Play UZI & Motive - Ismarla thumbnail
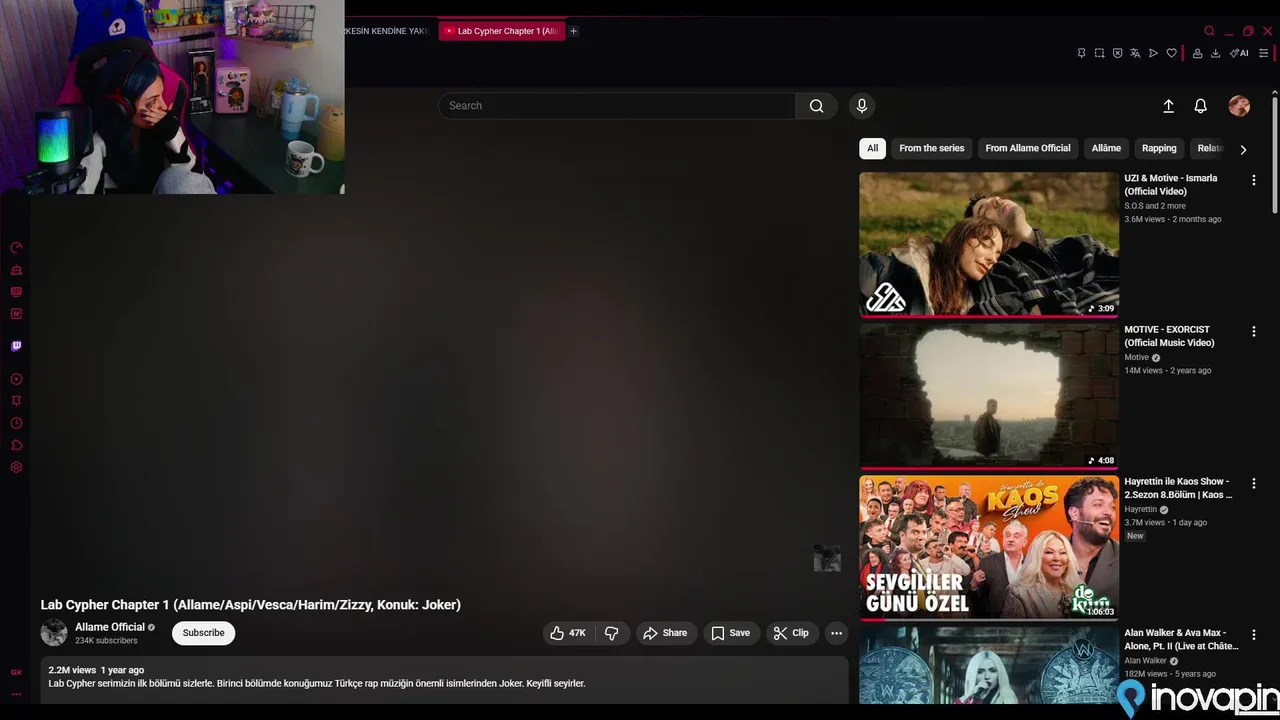This screenshot has height=720, width=1280. coord(989,244)
